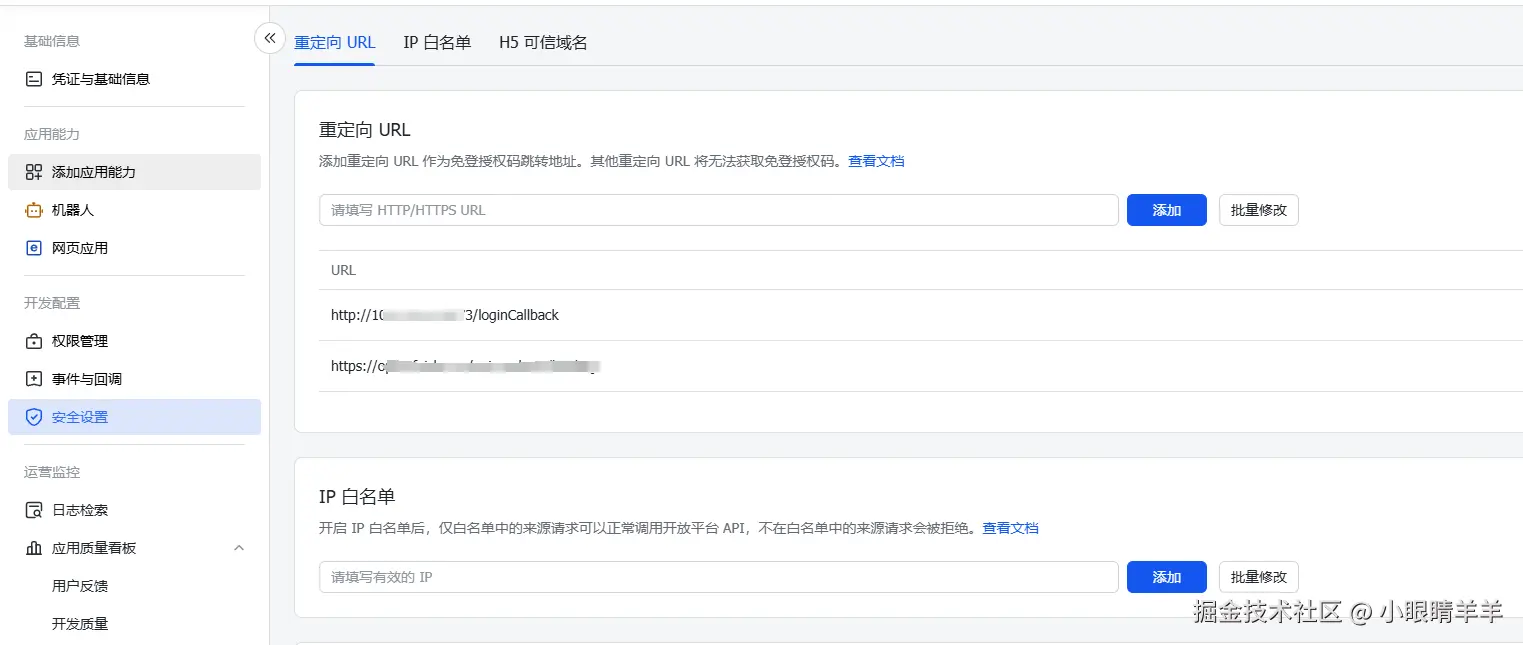Collapse the sidebar with the double-chevron button
1523x645 pixels.
point(269,38)
